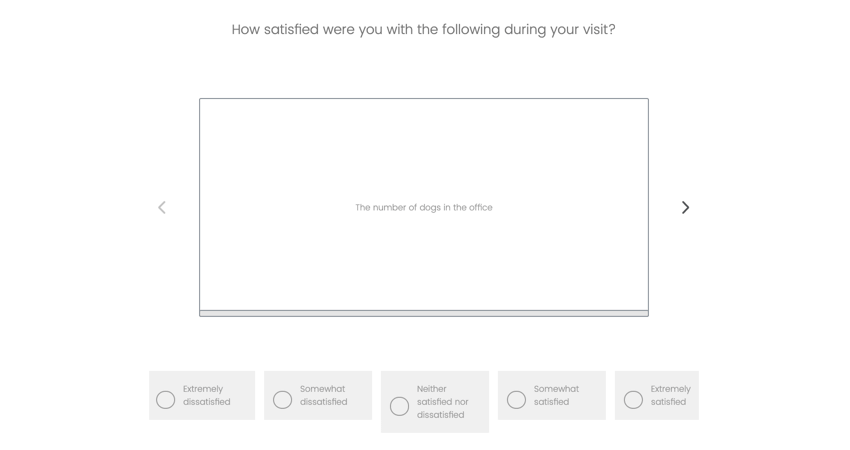Mark the 'Somewhat satisfied' radio circle
Viewport: 850px width, 450px height.
click(x=516, y=400)
